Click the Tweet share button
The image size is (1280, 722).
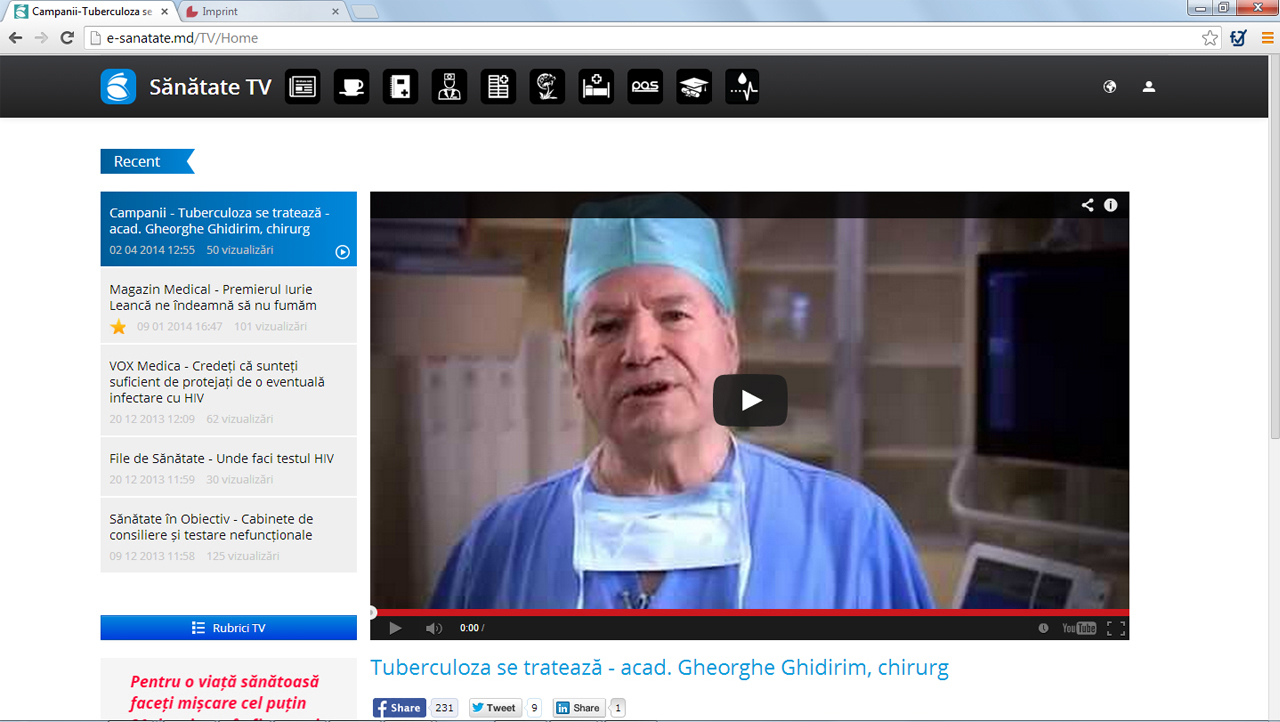(x=494, y=707)
